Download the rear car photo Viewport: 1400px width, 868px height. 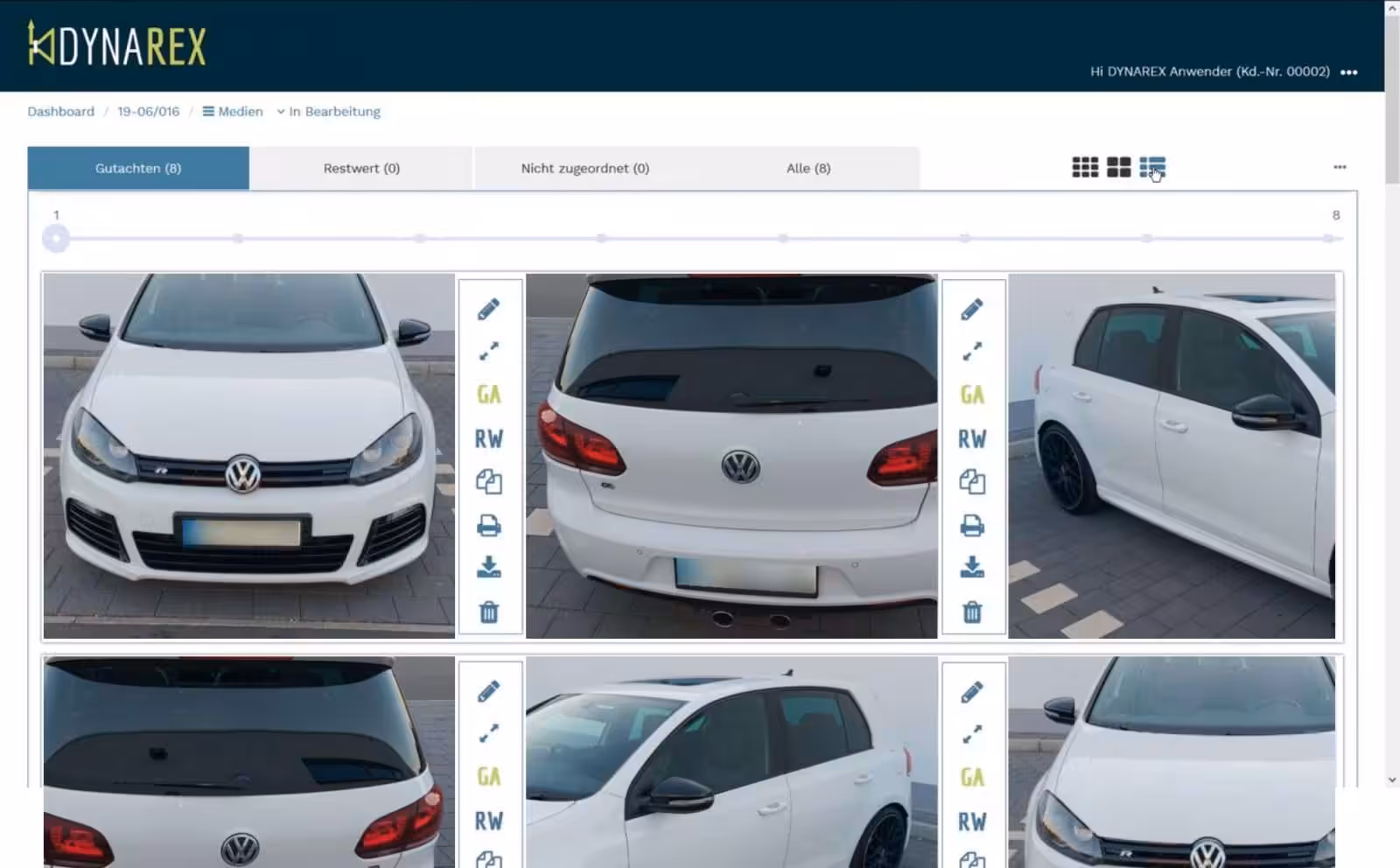pyautogui.click(x=971, y=568)
